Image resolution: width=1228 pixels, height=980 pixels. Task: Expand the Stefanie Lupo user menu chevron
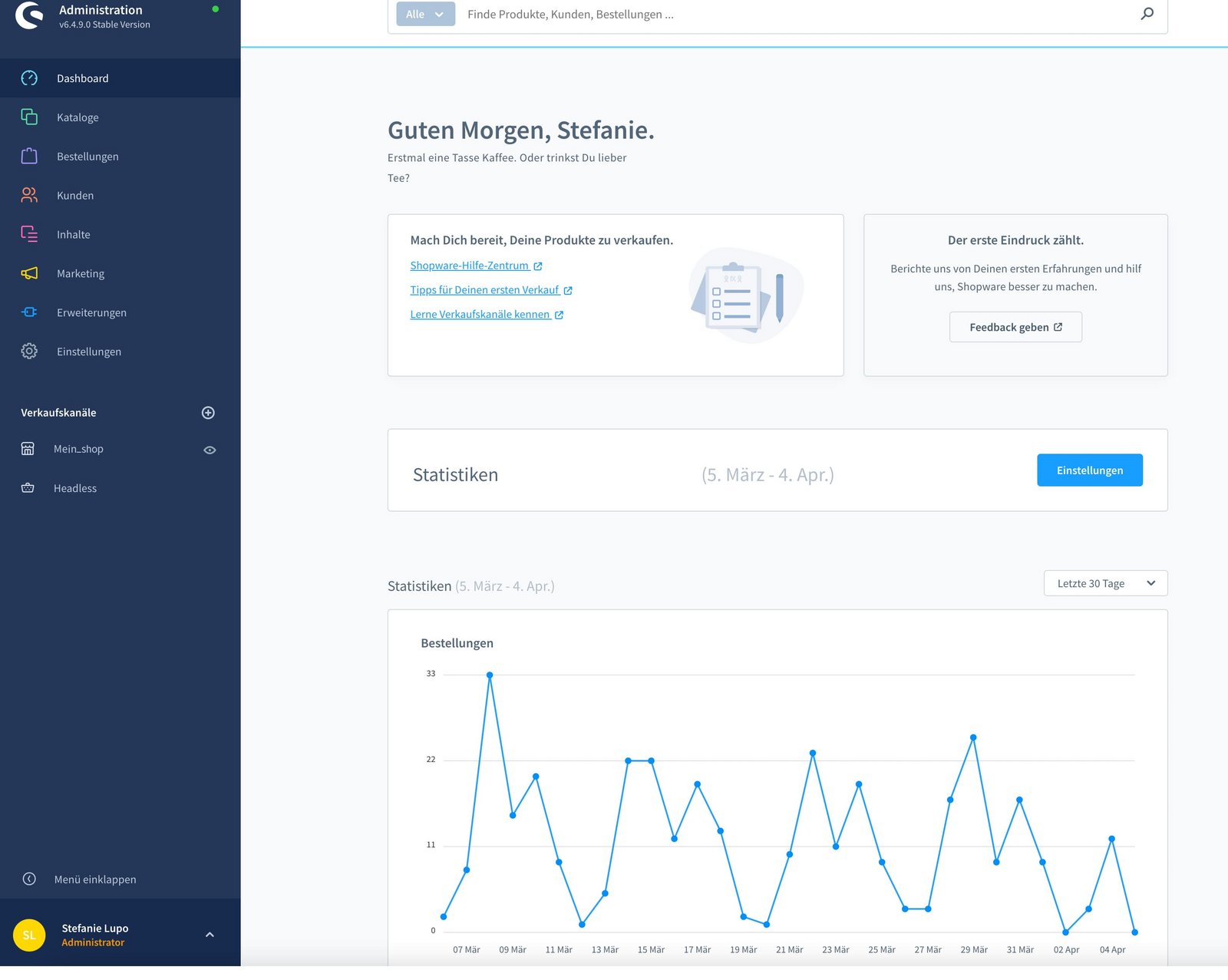click(210, 935)
